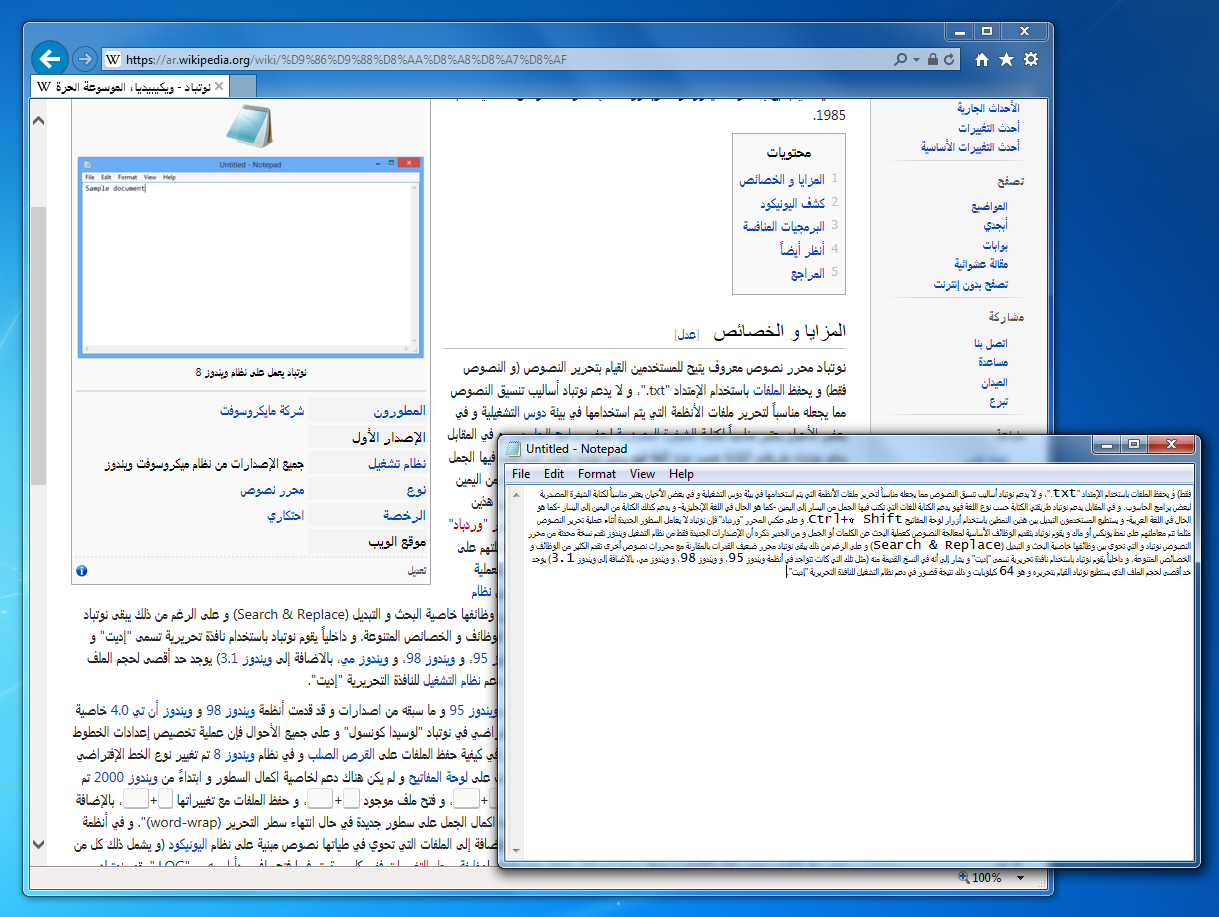The width and height of the screenshot is (1219, 917).
Task: Click the blue info icon in infobox
Action: (82, 571)
